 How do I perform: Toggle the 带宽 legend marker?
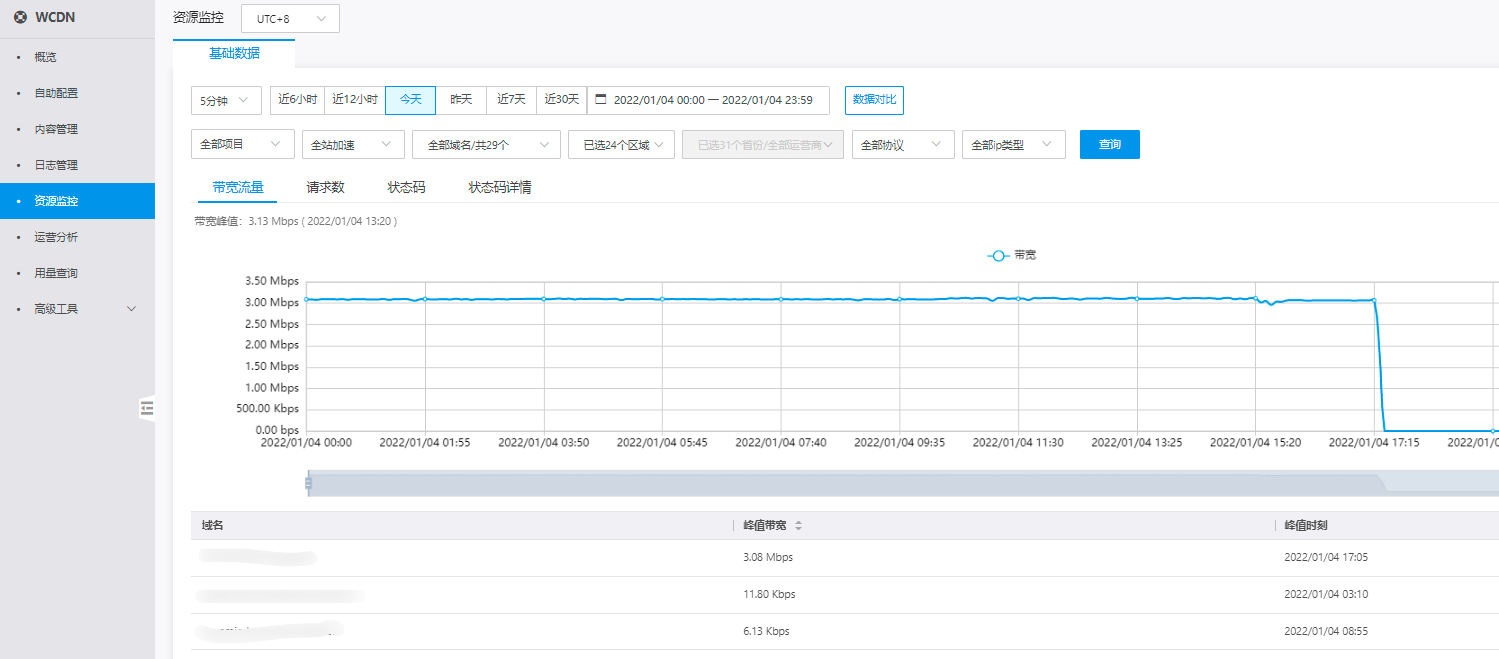point(998,256)
